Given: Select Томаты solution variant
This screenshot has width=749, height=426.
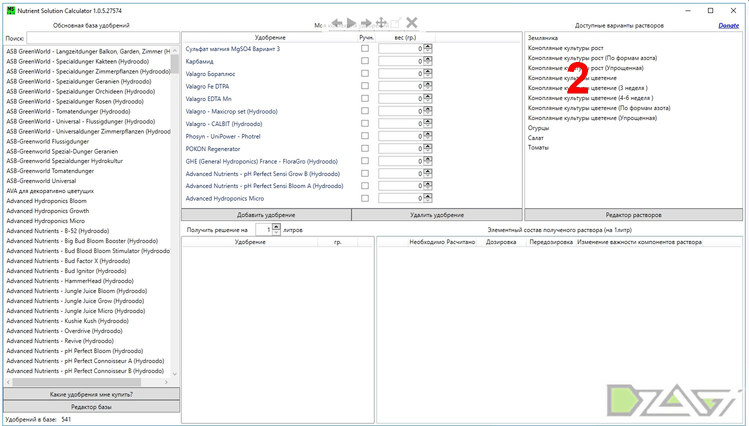Looking at the screenshot, I should point(538,148).
